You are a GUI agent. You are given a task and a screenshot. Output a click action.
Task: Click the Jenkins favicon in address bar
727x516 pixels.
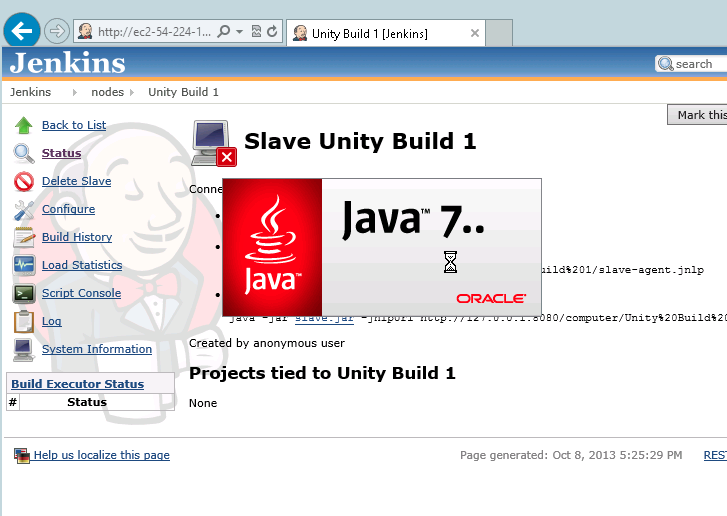(85, 32)
